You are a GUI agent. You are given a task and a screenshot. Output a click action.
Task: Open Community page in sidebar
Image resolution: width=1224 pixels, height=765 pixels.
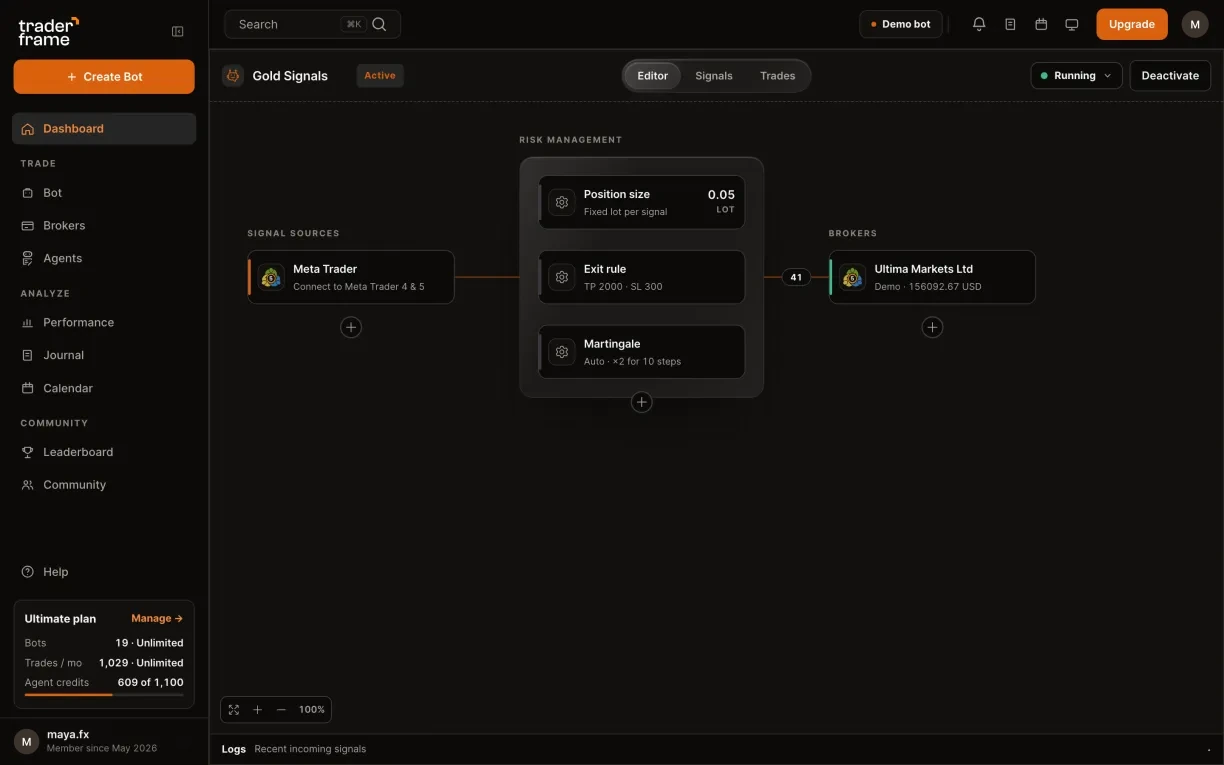(104, 485)
